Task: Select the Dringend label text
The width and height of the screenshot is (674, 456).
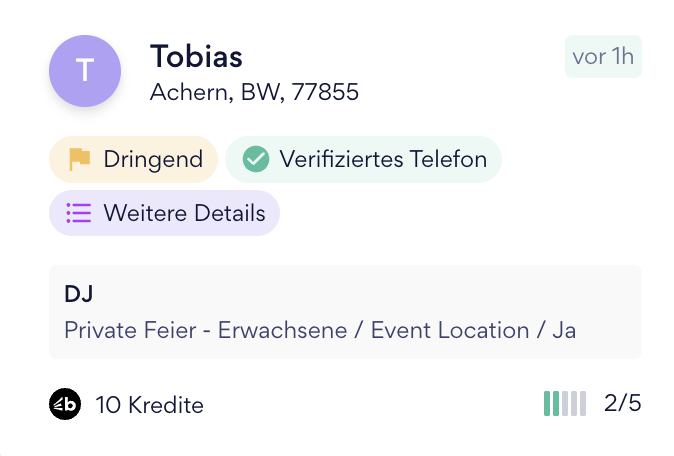Action: point(153,159)
